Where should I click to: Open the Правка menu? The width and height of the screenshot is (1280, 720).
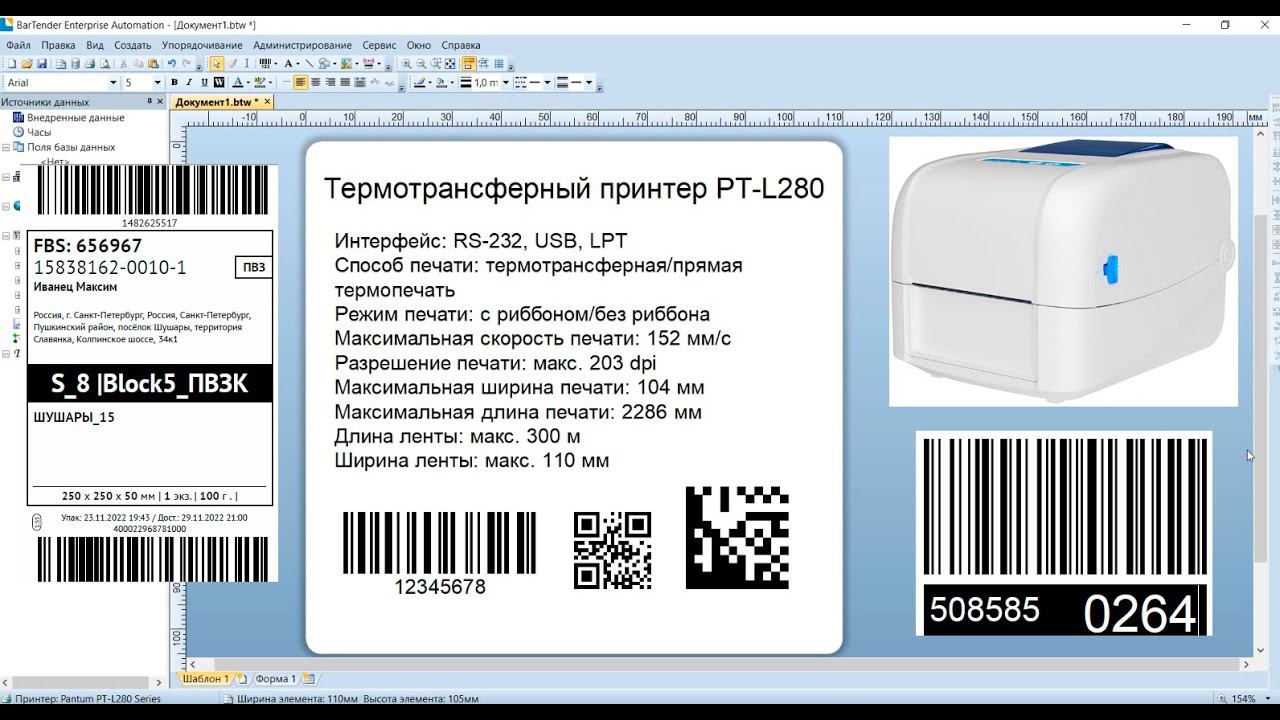click(x=58, y=45)
